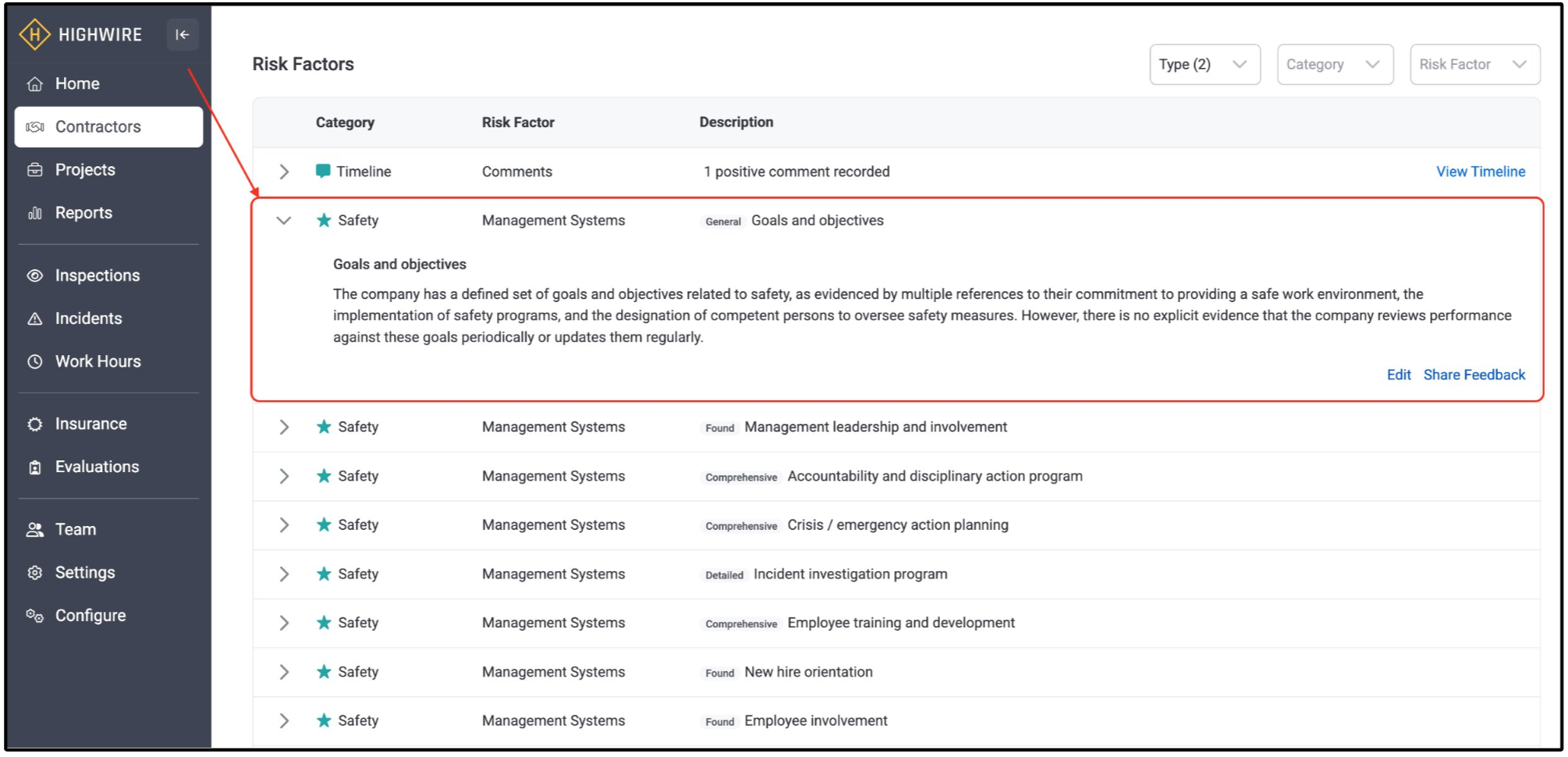Click the star icon in Management leadership row
This screenshot has width=1568, height=757.
pos(324,426)
